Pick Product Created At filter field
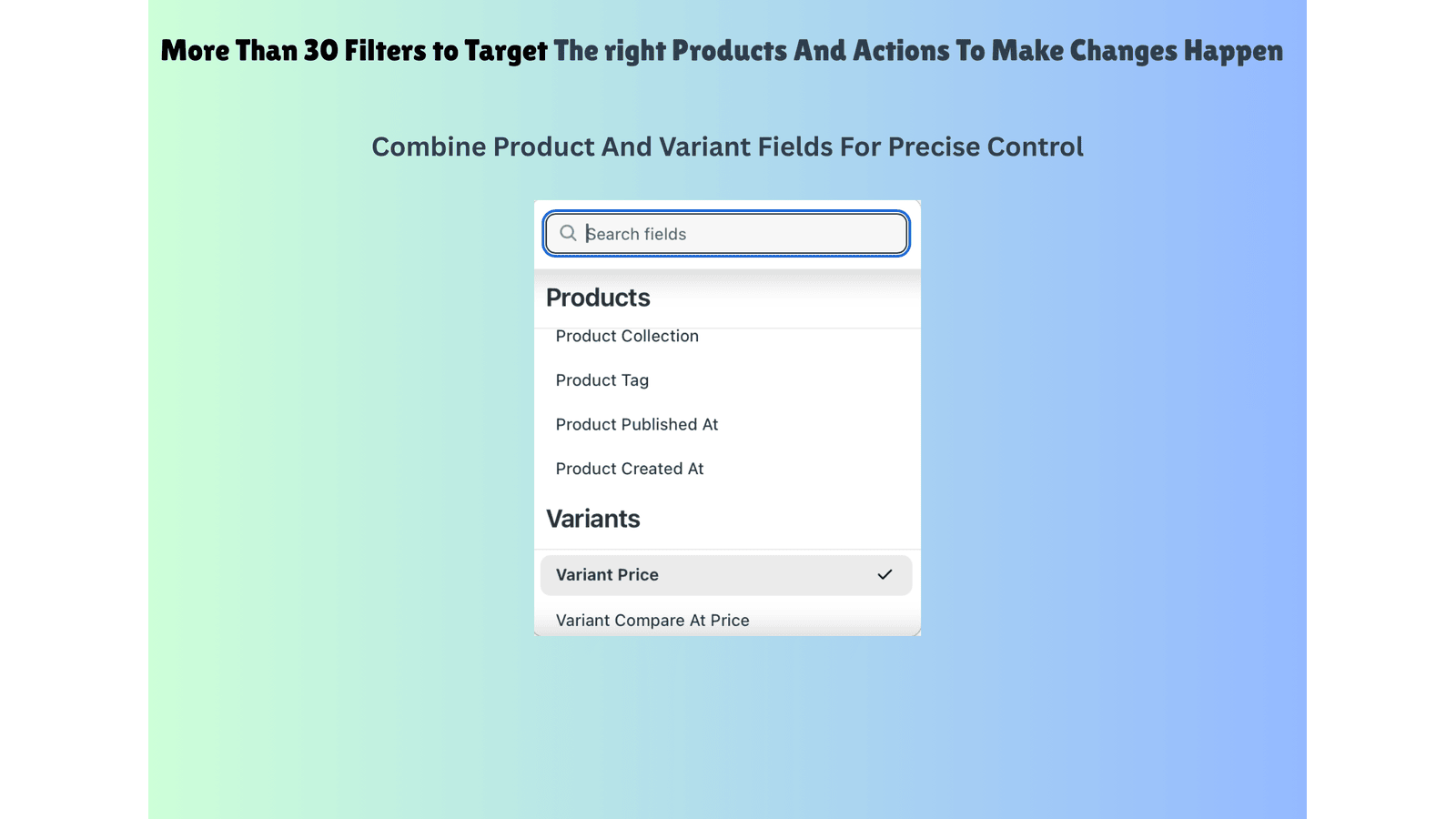 pyautogui.click(x=630, y=469)
